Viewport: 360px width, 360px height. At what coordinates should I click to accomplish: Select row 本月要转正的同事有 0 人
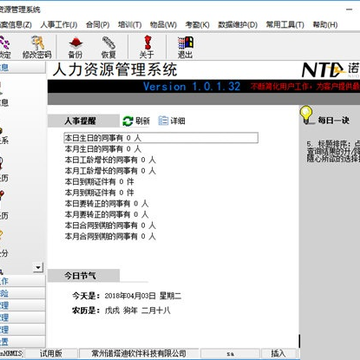tap(106, 214)
